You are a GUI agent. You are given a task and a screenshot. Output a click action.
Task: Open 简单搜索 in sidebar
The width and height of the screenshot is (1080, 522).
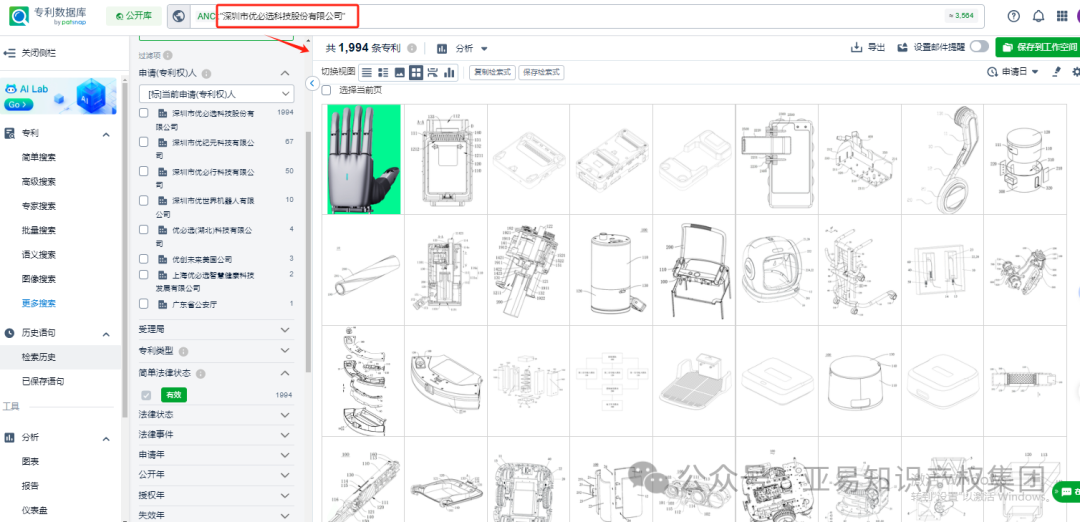[x=39, y=158]
